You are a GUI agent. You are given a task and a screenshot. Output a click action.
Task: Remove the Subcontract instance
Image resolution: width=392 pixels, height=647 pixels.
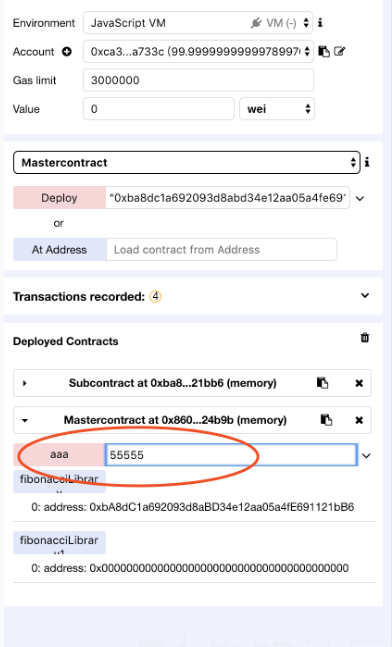point(359,383)
